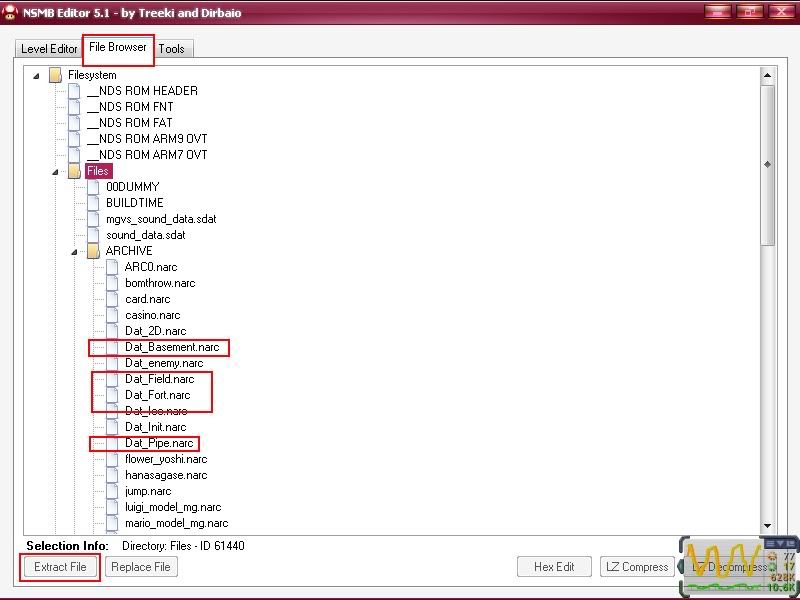Select the casino.narc file name

(x=153, y=315)
